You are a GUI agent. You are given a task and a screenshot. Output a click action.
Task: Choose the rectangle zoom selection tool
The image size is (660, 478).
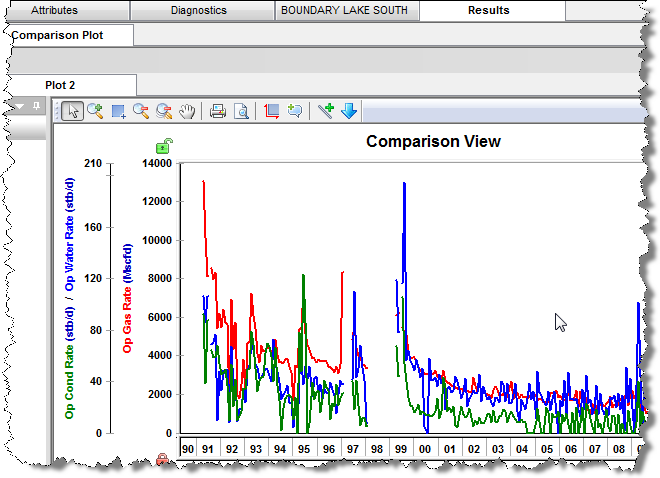pyautogui.click(x=118, y=111)
